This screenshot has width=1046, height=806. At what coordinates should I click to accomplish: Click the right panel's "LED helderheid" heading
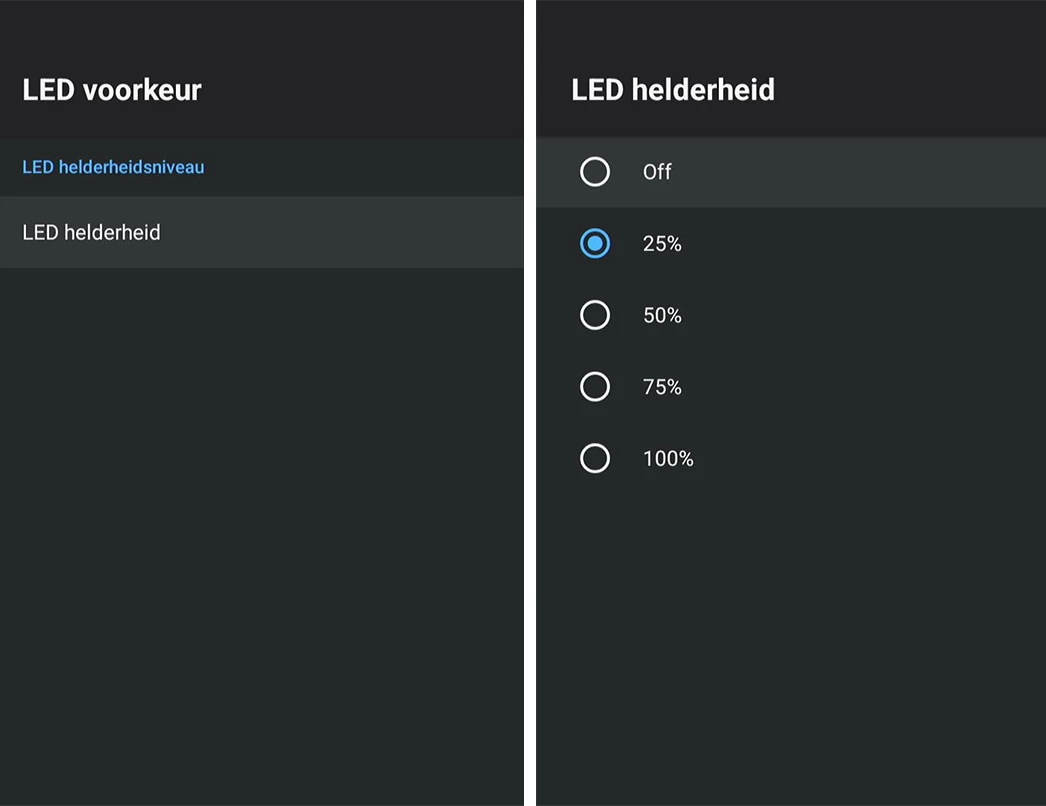[673, 90]
